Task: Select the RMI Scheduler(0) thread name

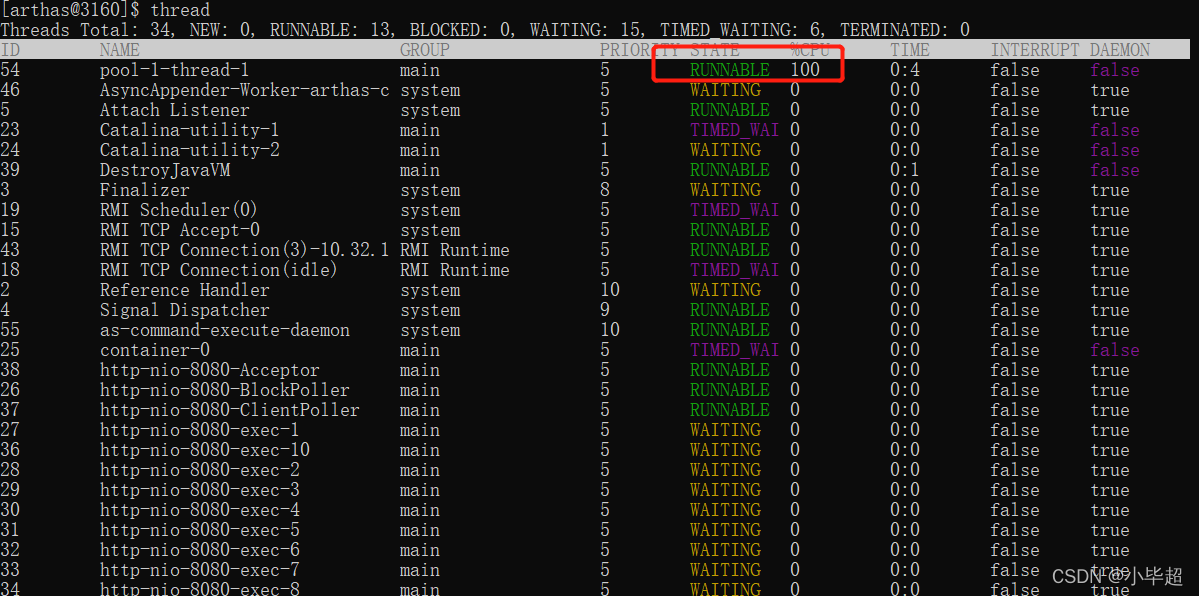Action: (180, 210)
